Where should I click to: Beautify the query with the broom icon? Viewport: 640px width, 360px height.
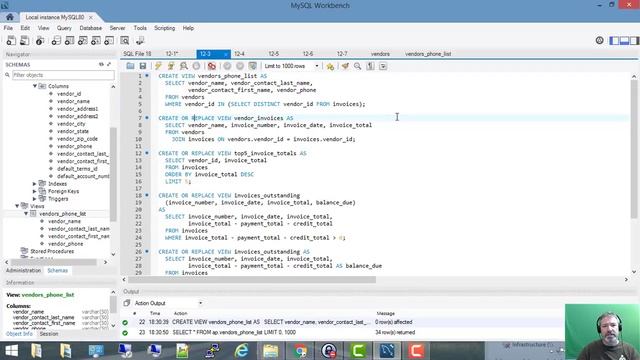[345, 66]
